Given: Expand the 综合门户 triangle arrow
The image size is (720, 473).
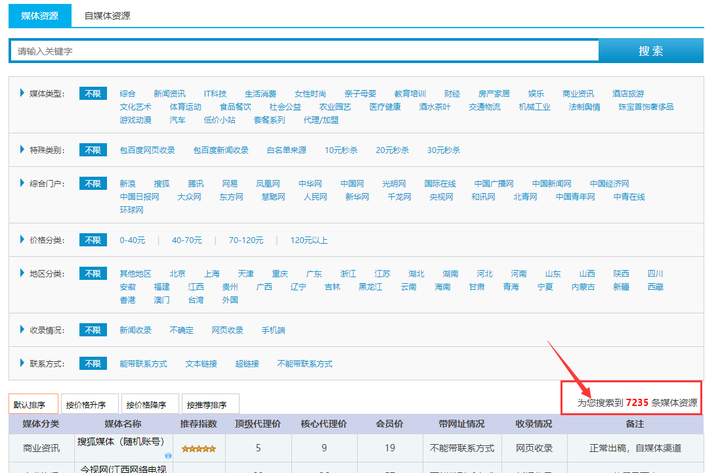Looking at the screenshot, I should [22, 183].
